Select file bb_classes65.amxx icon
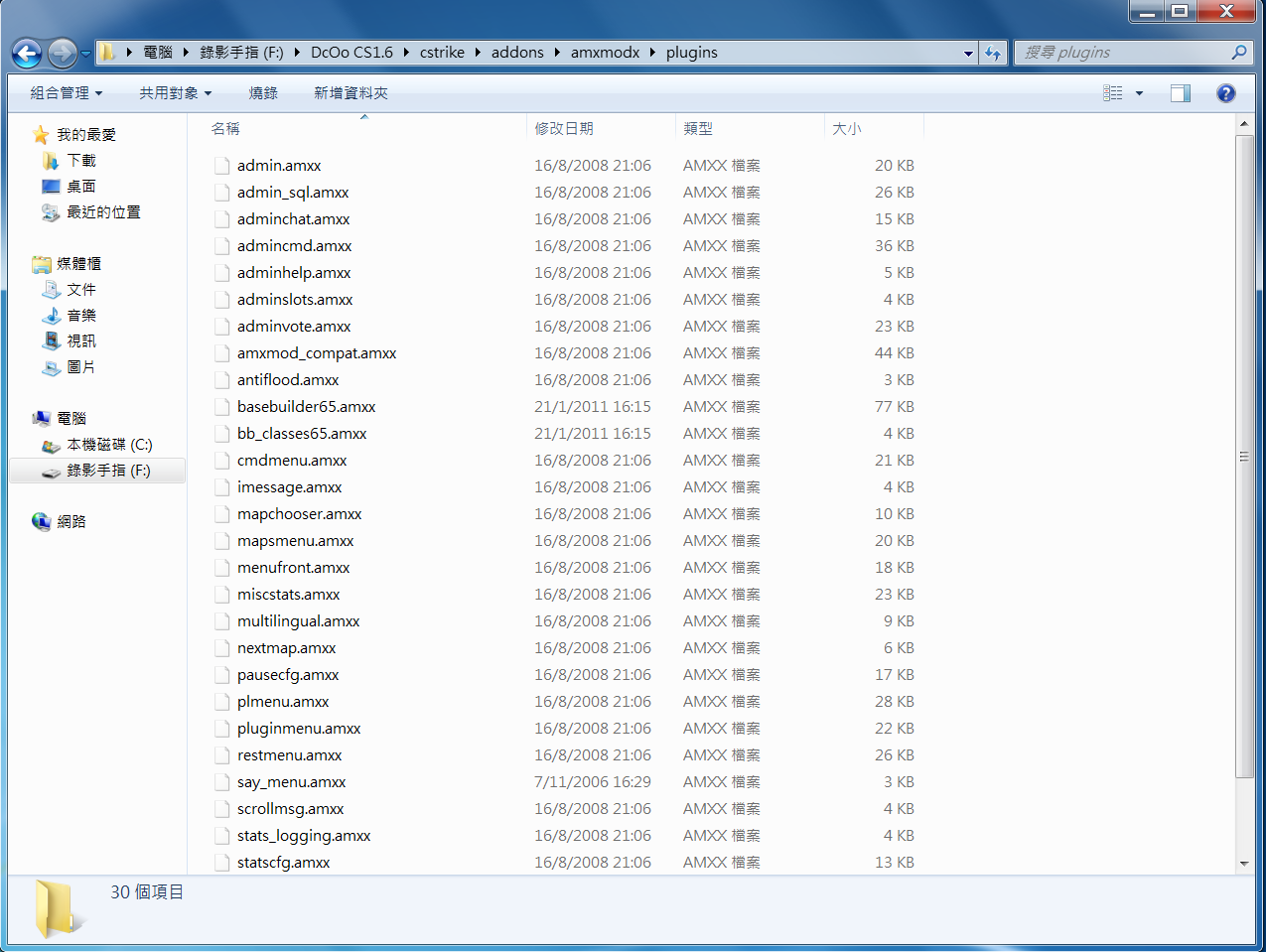This screenshot has width=1266, height=952. [222, 434]
